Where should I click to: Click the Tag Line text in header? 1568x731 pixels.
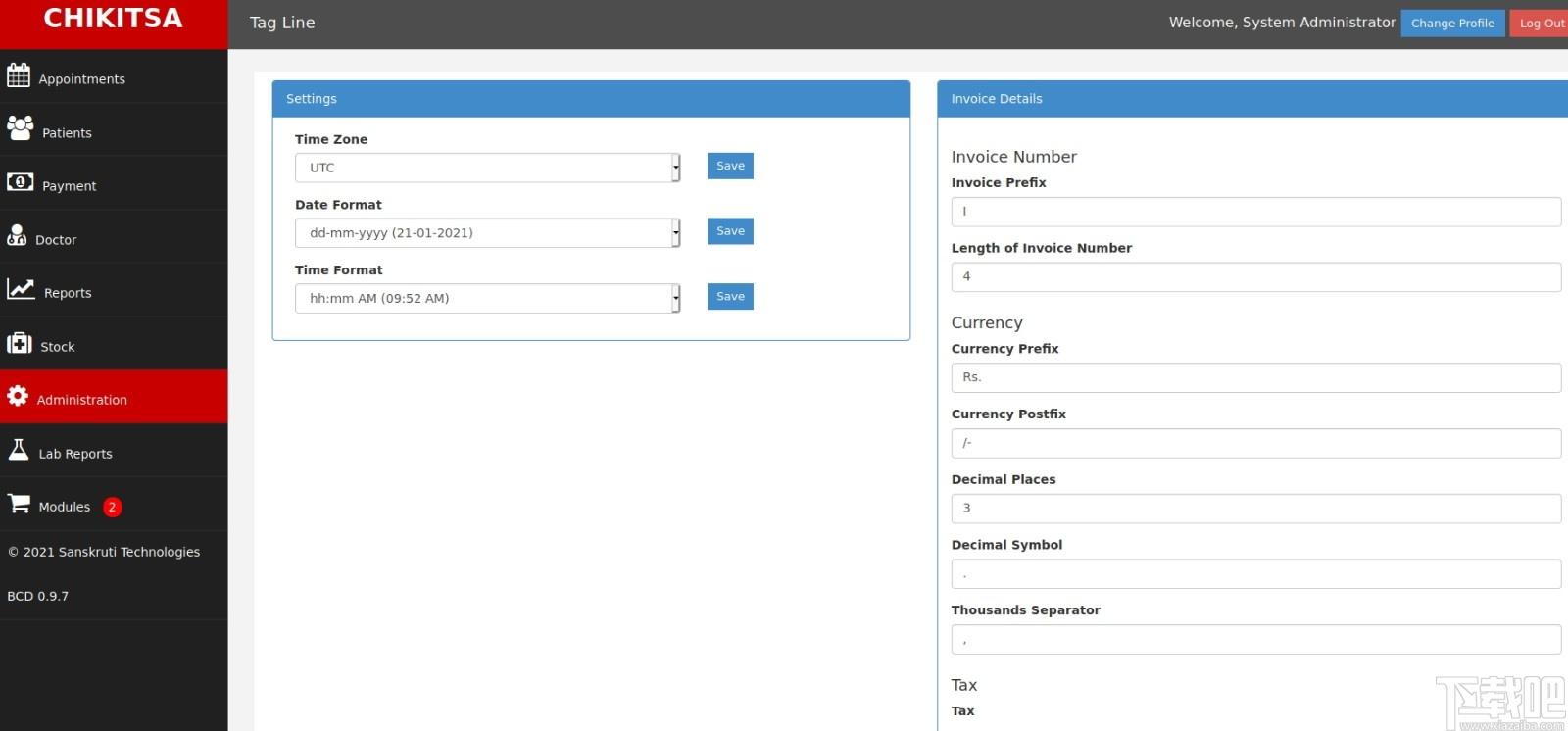282,23
